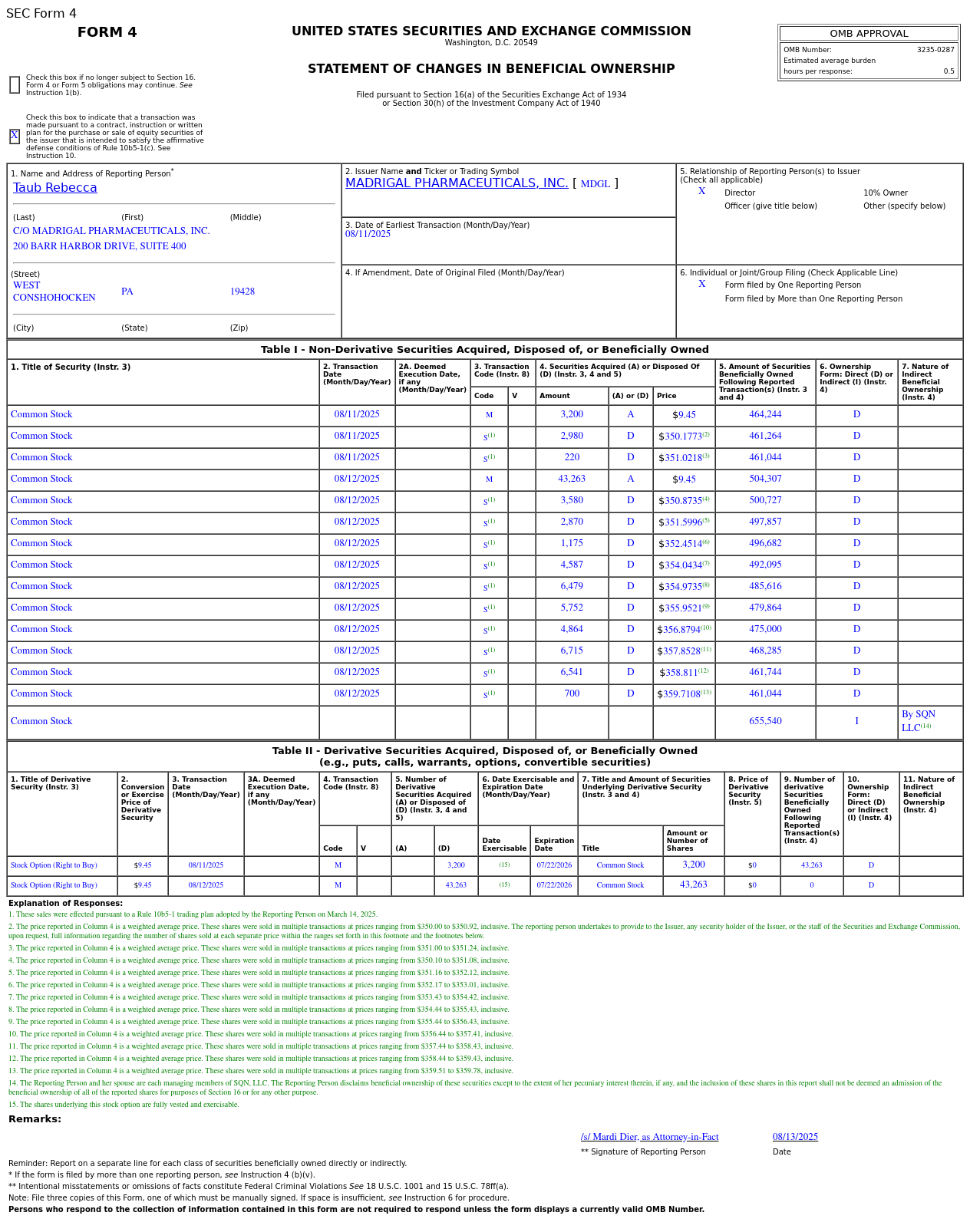Screen dimensions: 970x1232
Task: Select the beneficially owned amount 504,307
Action: click(765, 479)
